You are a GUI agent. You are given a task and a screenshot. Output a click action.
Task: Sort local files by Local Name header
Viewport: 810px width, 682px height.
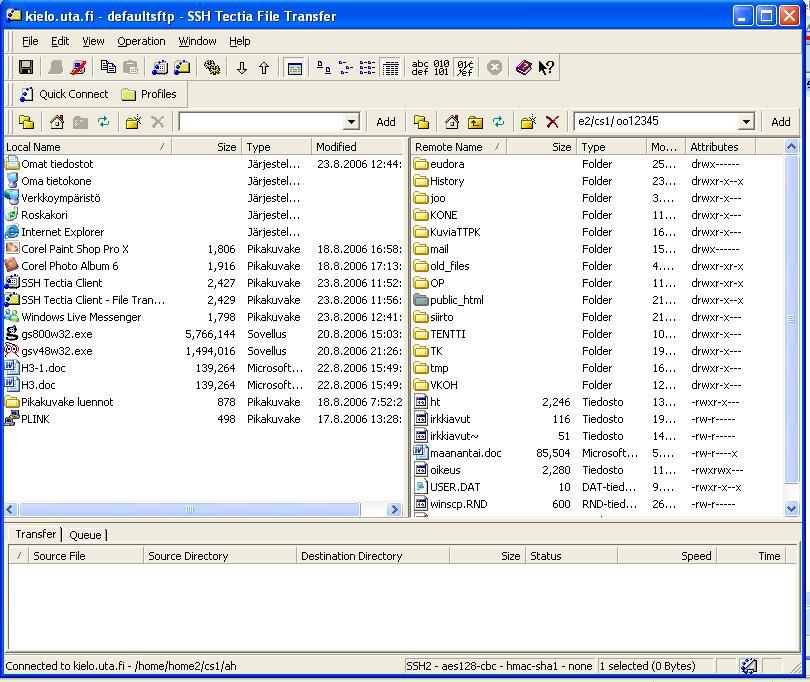[87, 147]
